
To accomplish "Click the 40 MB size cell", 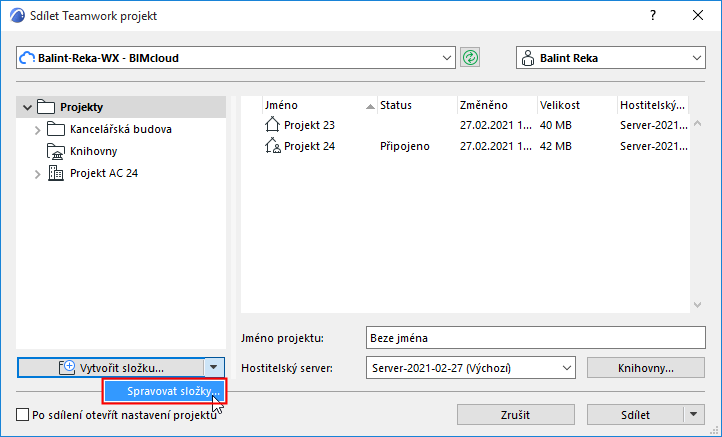I will (555, 125).
